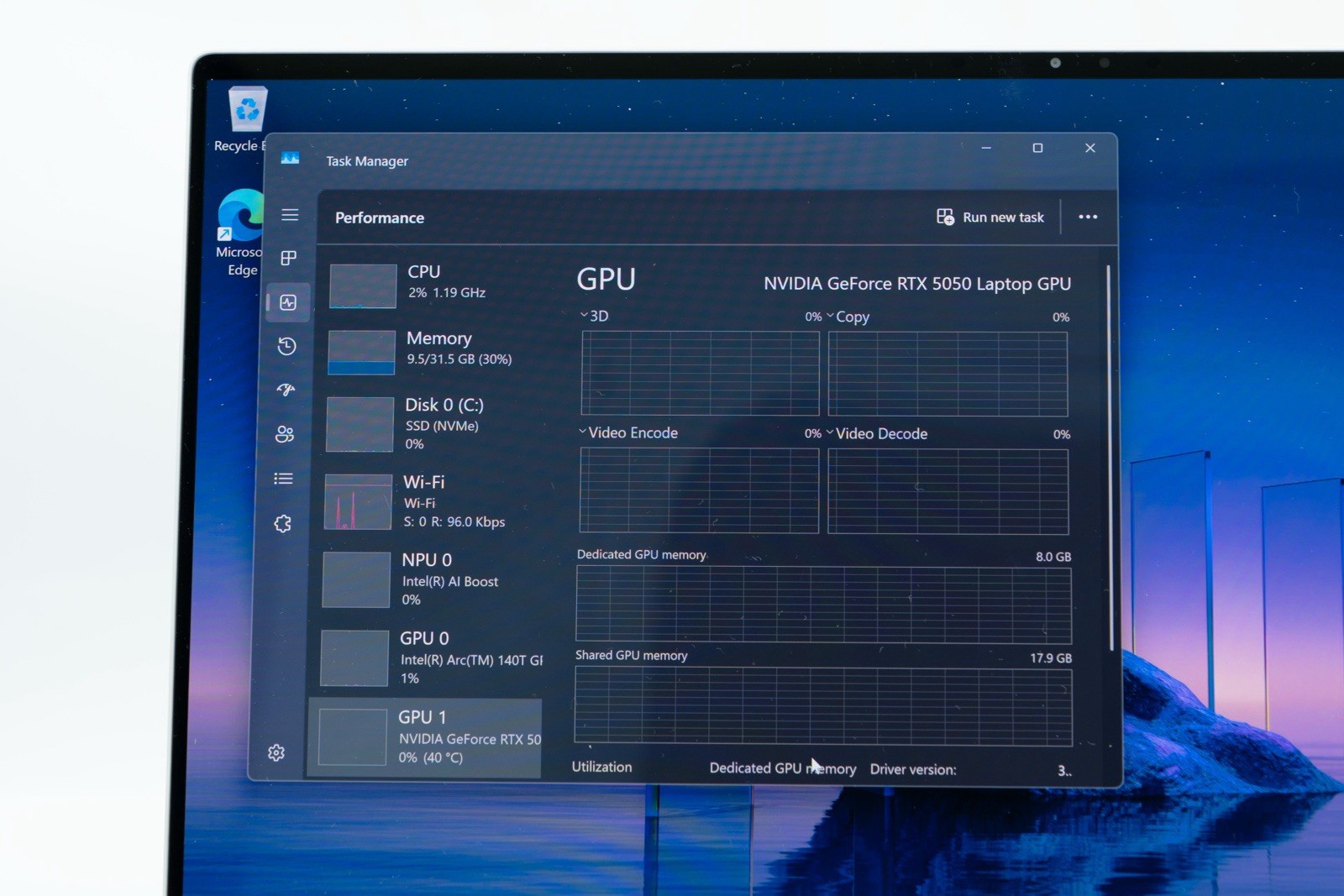Switch to the Processes page icon
The width and height of the screenshot is (1344, 896).
[x=288, y=258]
